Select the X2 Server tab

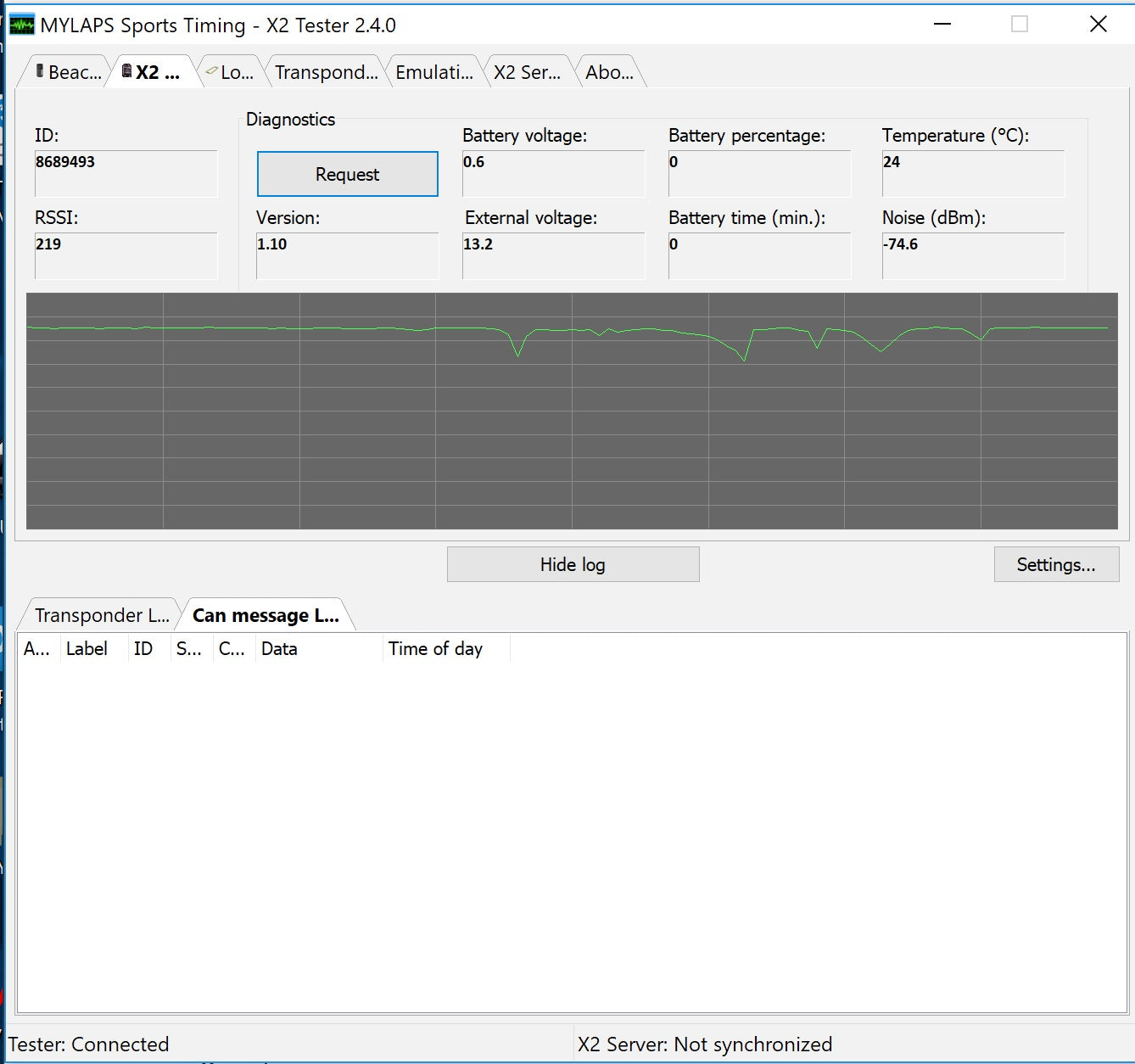click(x=527, y=71)
